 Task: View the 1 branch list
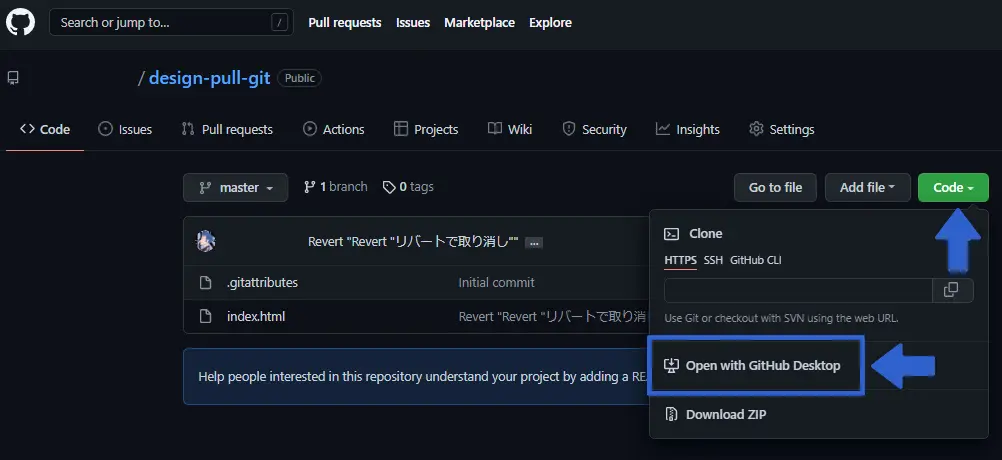tap(335, 187)
